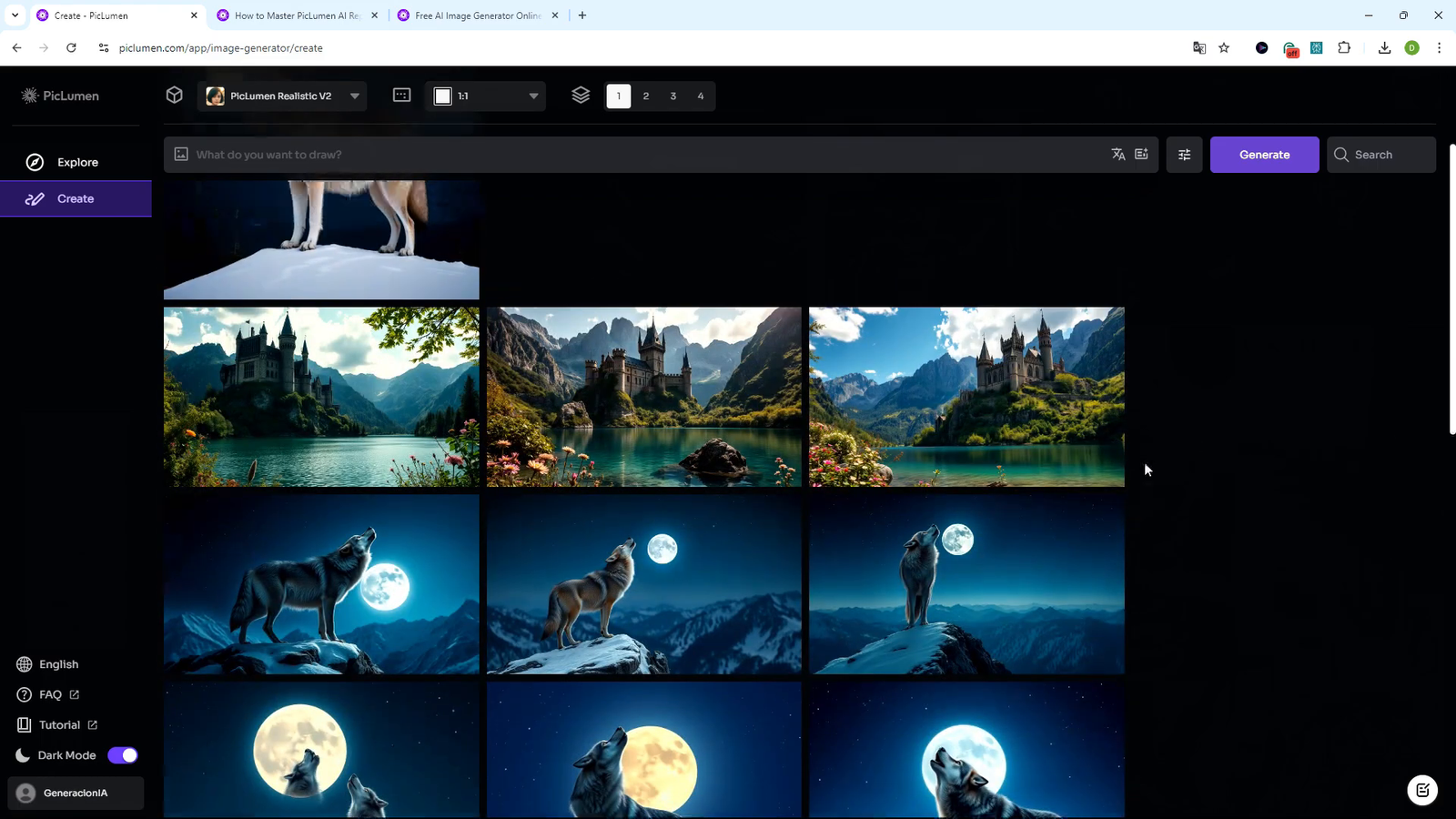Select the prompt translate icon
Viewport: 1456px width, 819px height.
[x=1118, y=154]
